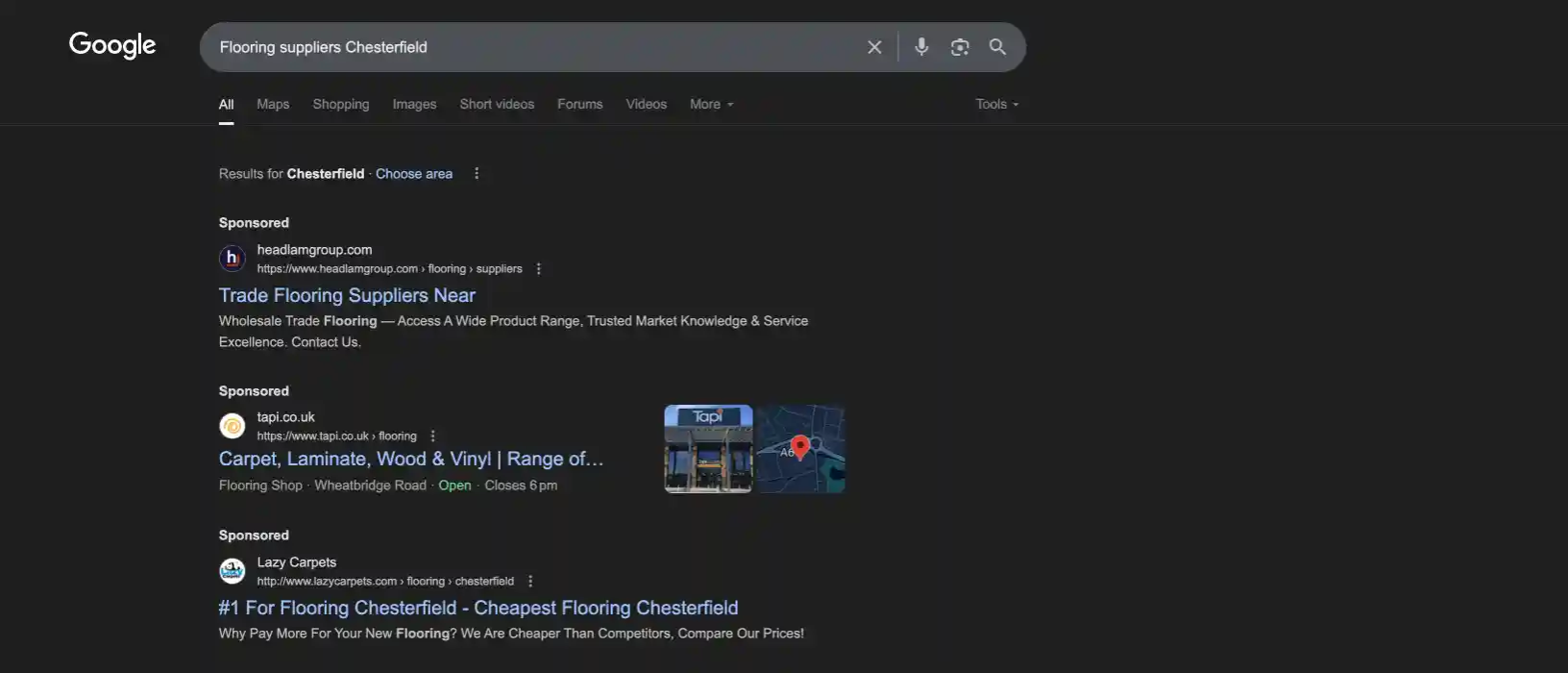The height and width of the screenshot is (673, 1568).
Task: Switch to the Maps tab
Action: (x=273, y=104)
